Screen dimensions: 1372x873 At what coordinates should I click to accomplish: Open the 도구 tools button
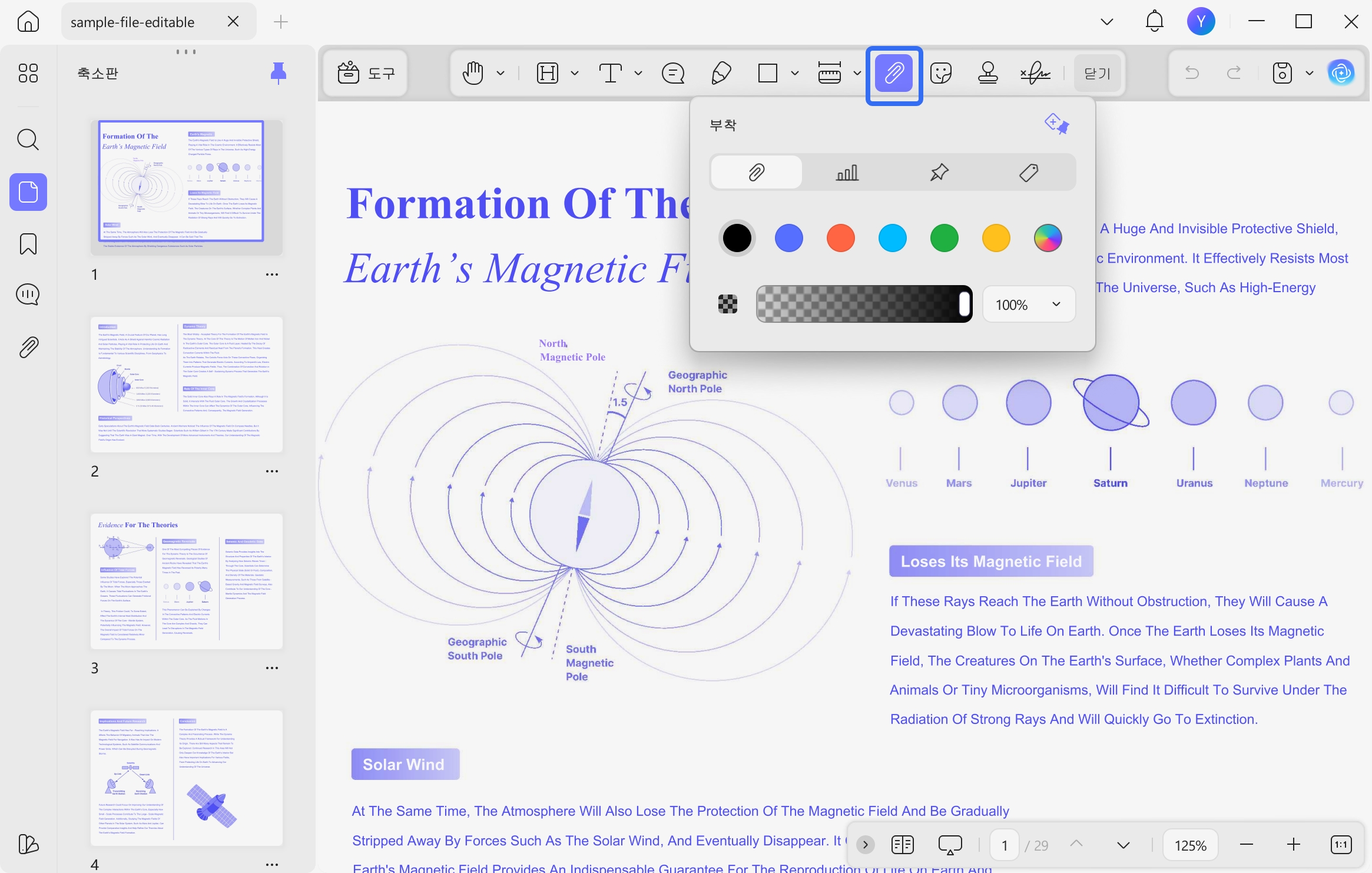click(366, 73)
